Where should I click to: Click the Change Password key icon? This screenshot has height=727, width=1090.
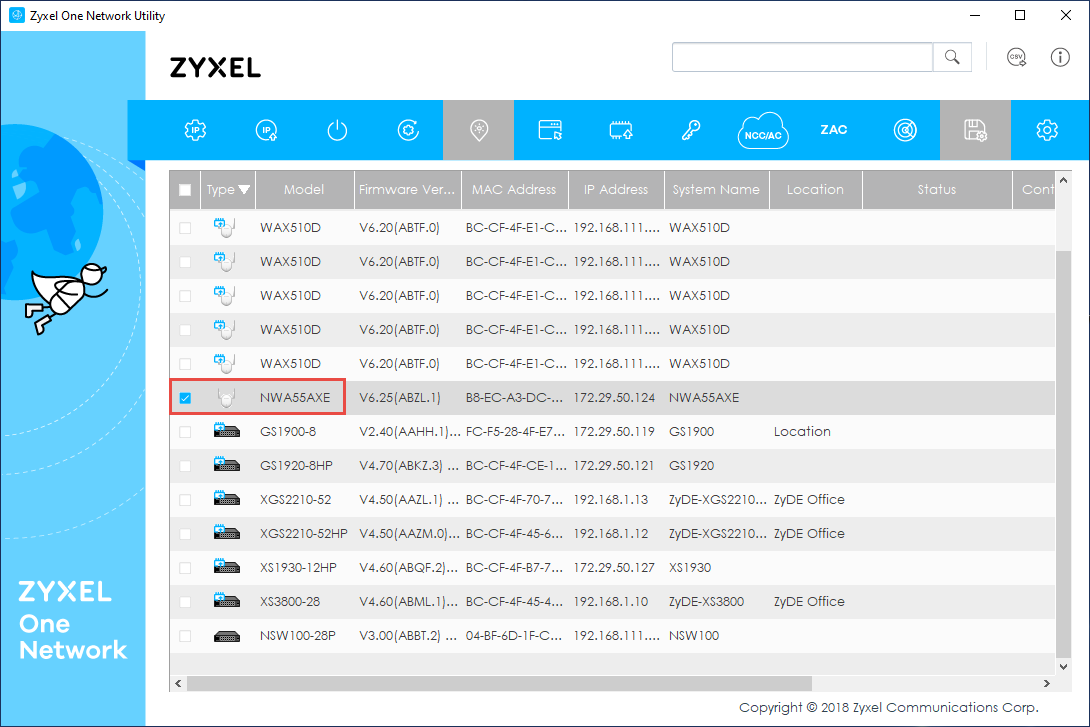click(691, 130)
